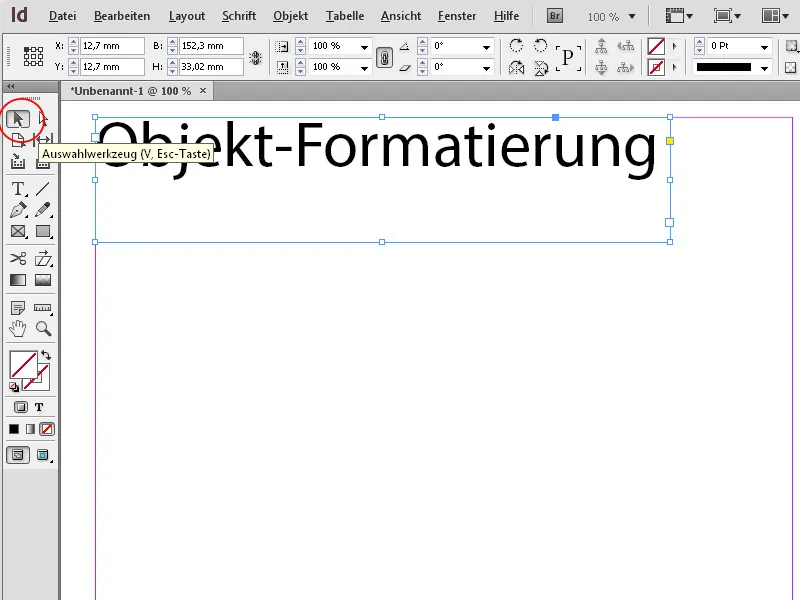Select the Free Transform tool
800x600 pixels.
pyautogui.click(x=43, y=259)
